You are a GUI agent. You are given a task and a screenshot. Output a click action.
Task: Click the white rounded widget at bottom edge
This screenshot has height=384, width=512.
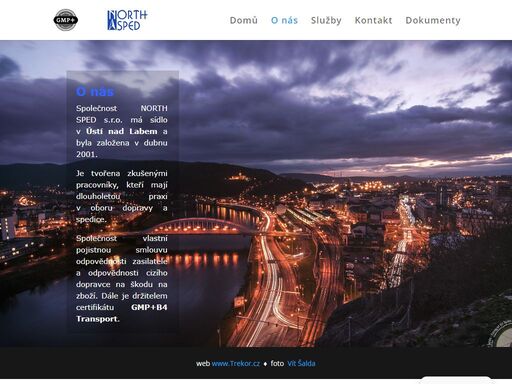coord(455,380)
